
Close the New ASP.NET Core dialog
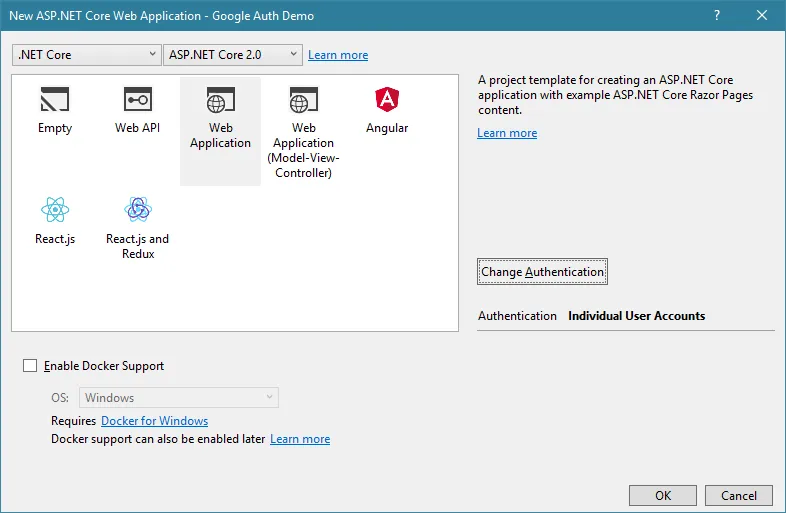pos(762,15)
